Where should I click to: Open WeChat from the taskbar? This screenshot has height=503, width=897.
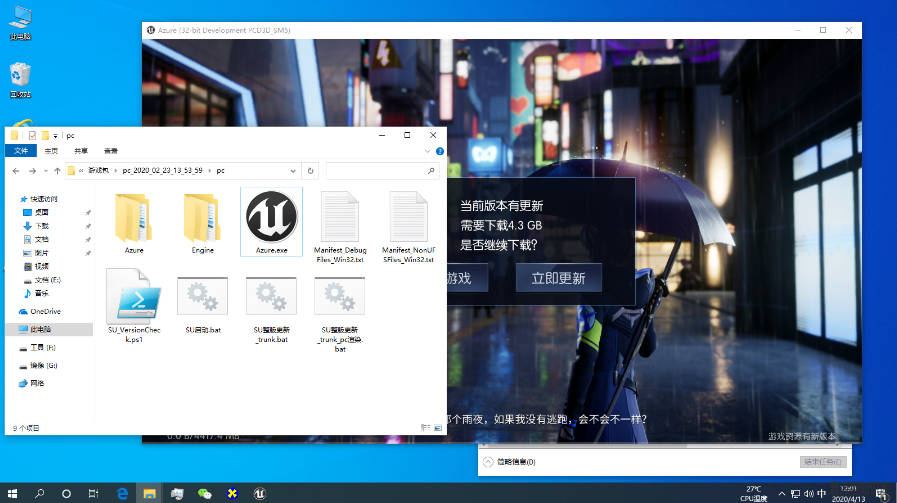pyautogui.click(x=205, y=493)
